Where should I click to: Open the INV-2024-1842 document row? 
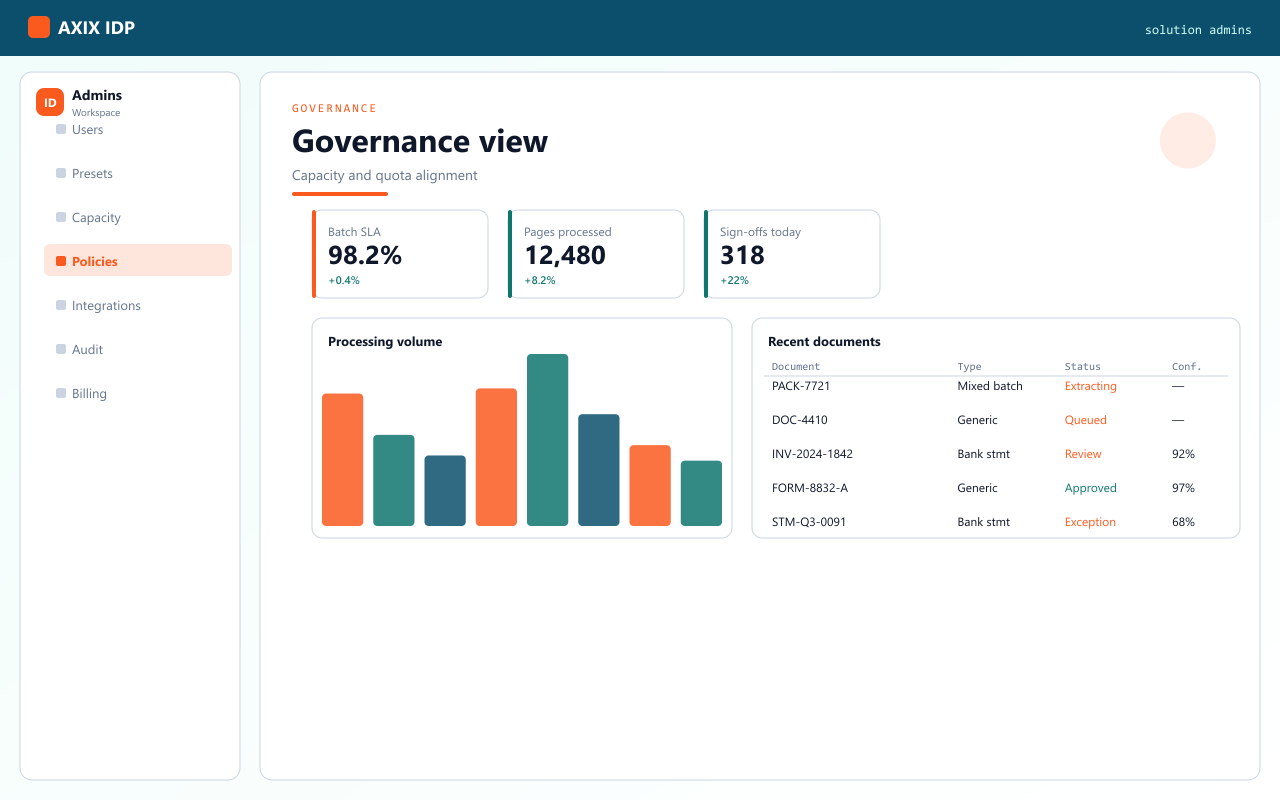point(996,454)
